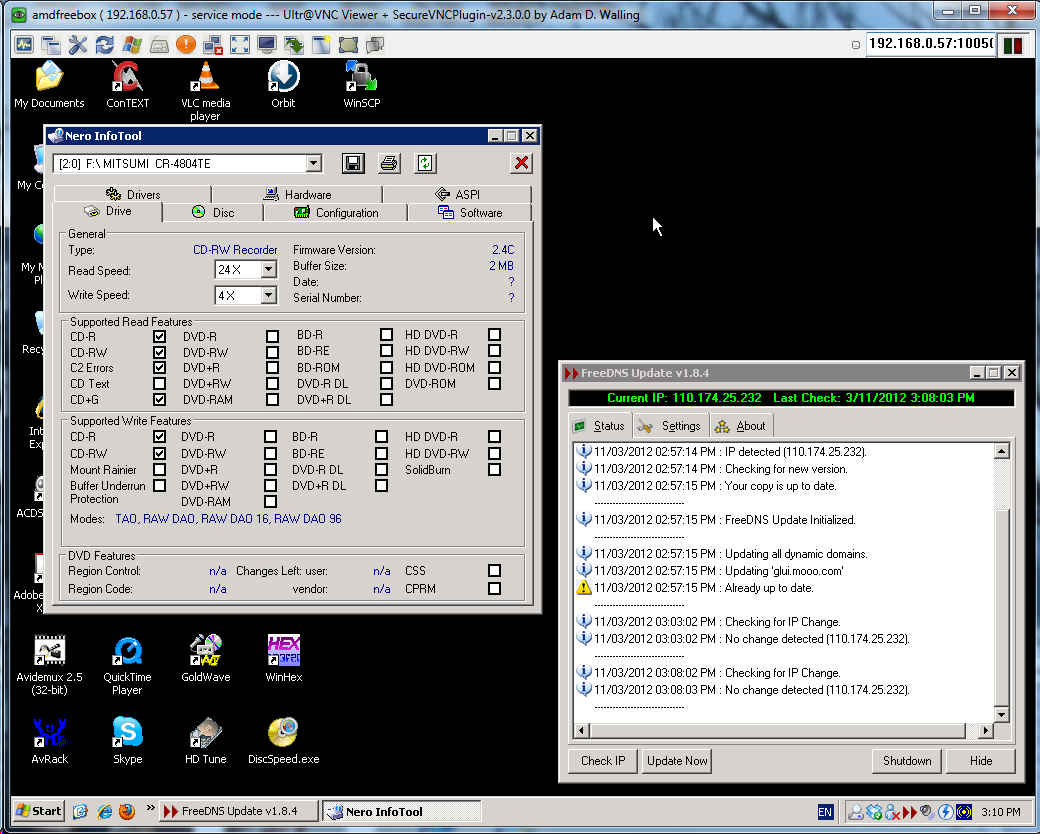Toggle C2 Errors read feature checkbox

[159, 368]
